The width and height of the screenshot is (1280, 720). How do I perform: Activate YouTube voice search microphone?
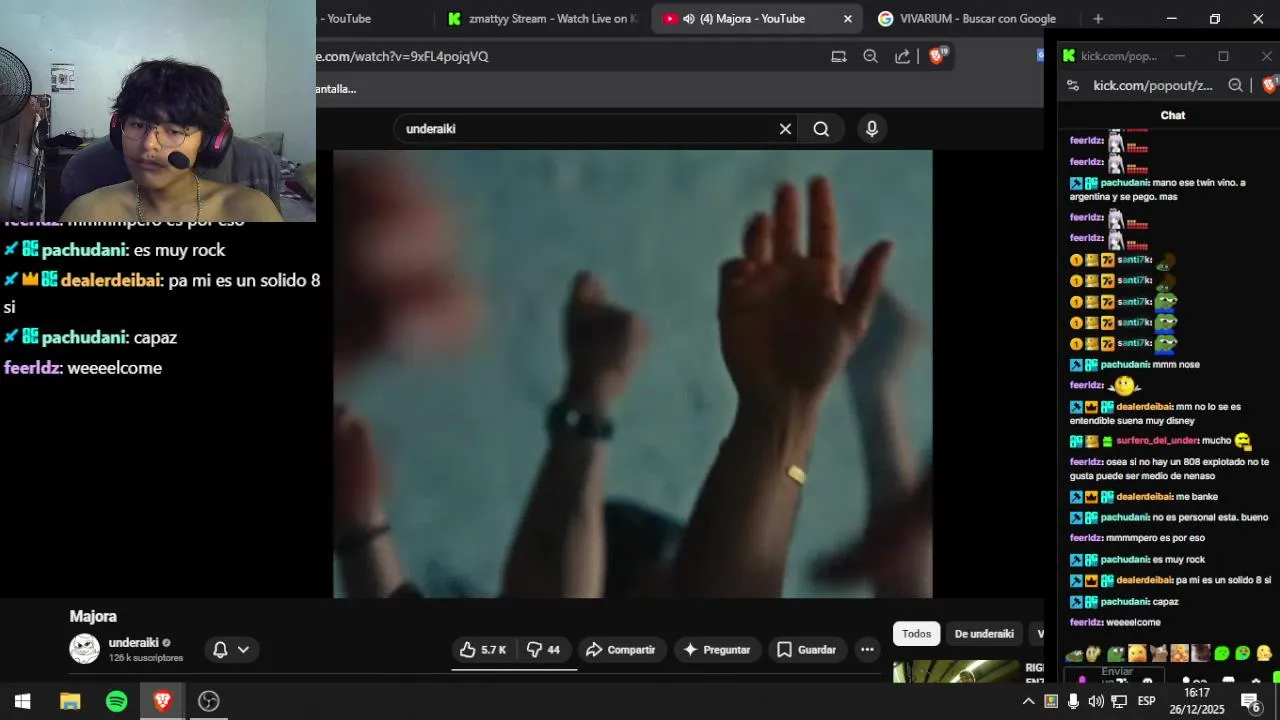coord(872,129)
